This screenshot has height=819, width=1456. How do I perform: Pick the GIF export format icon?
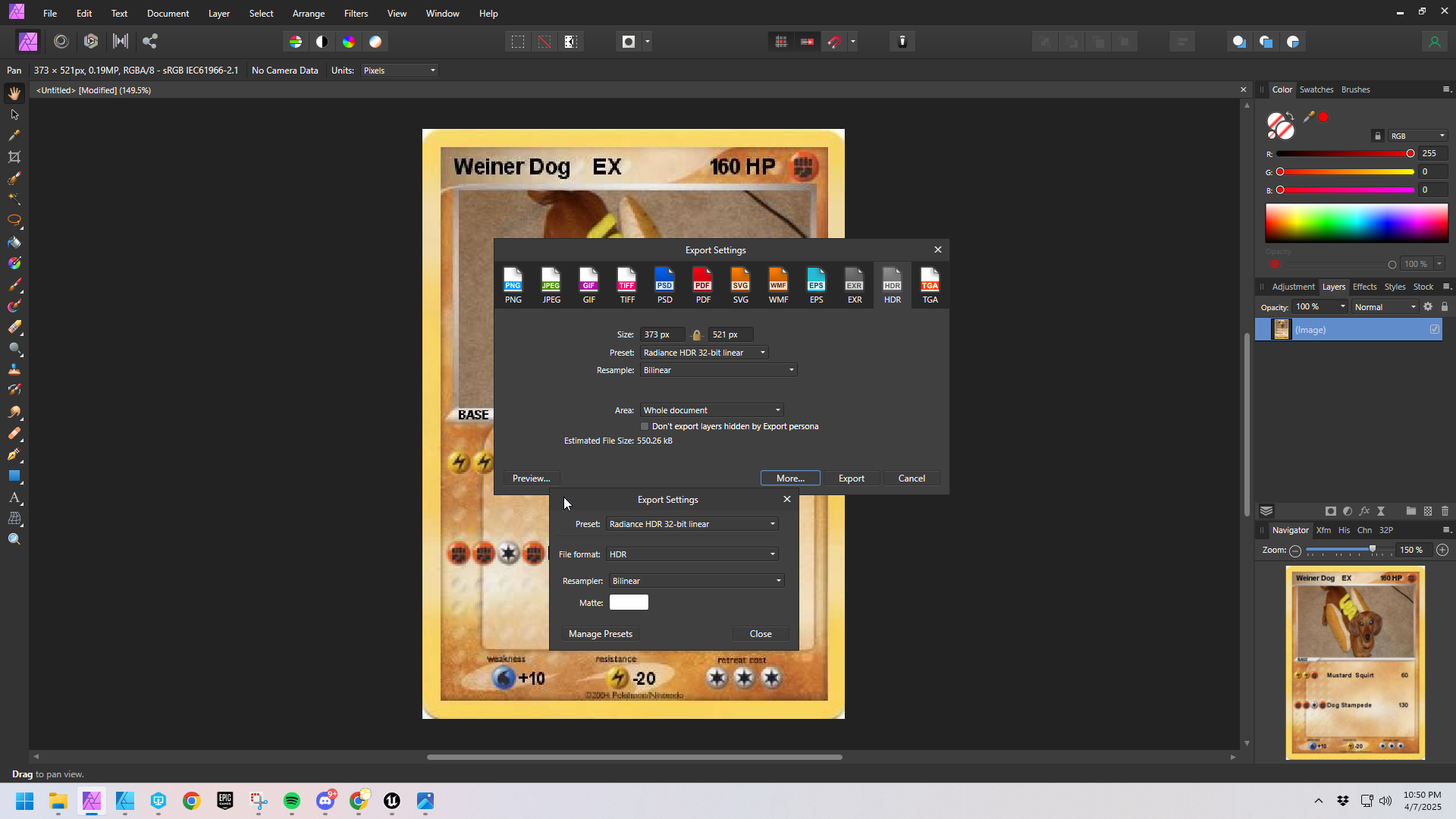coord(589,285)
